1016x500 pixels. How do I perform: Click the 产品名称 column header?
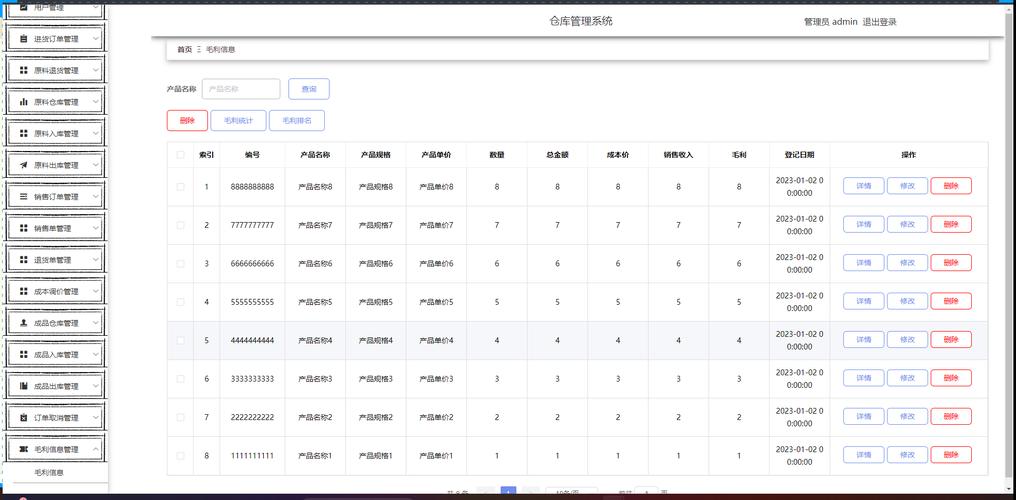[x=315, y=155]
